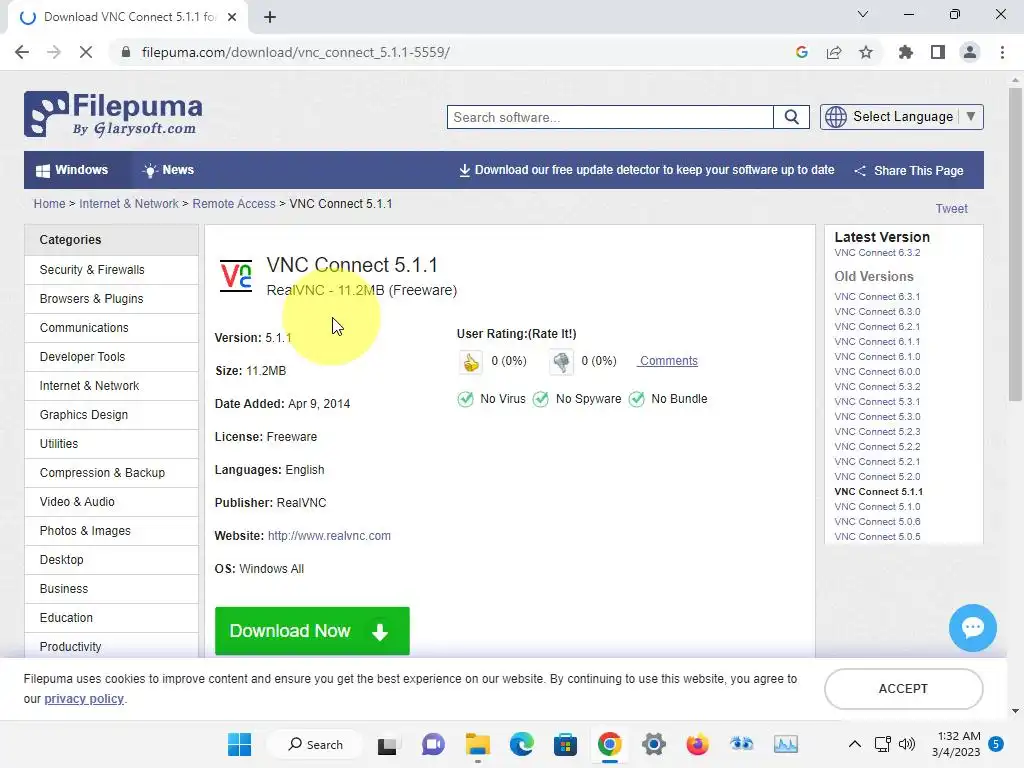Click Share This Page
Viewport: 1024px width, 768px height.
[x=909, y=170]
